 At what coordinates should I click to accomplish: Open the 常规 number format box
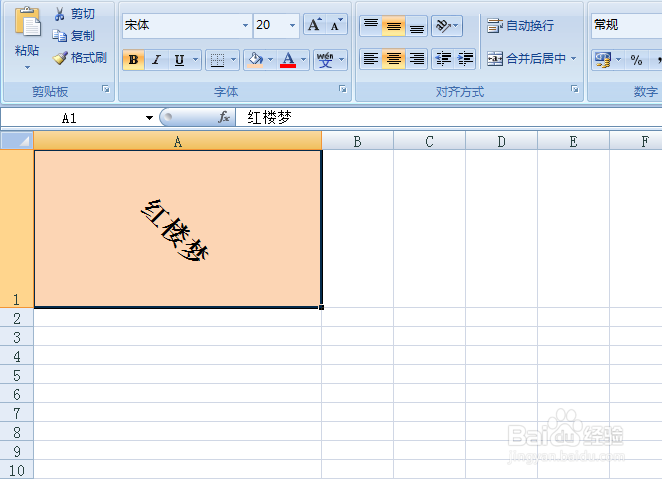coord(627,25)
